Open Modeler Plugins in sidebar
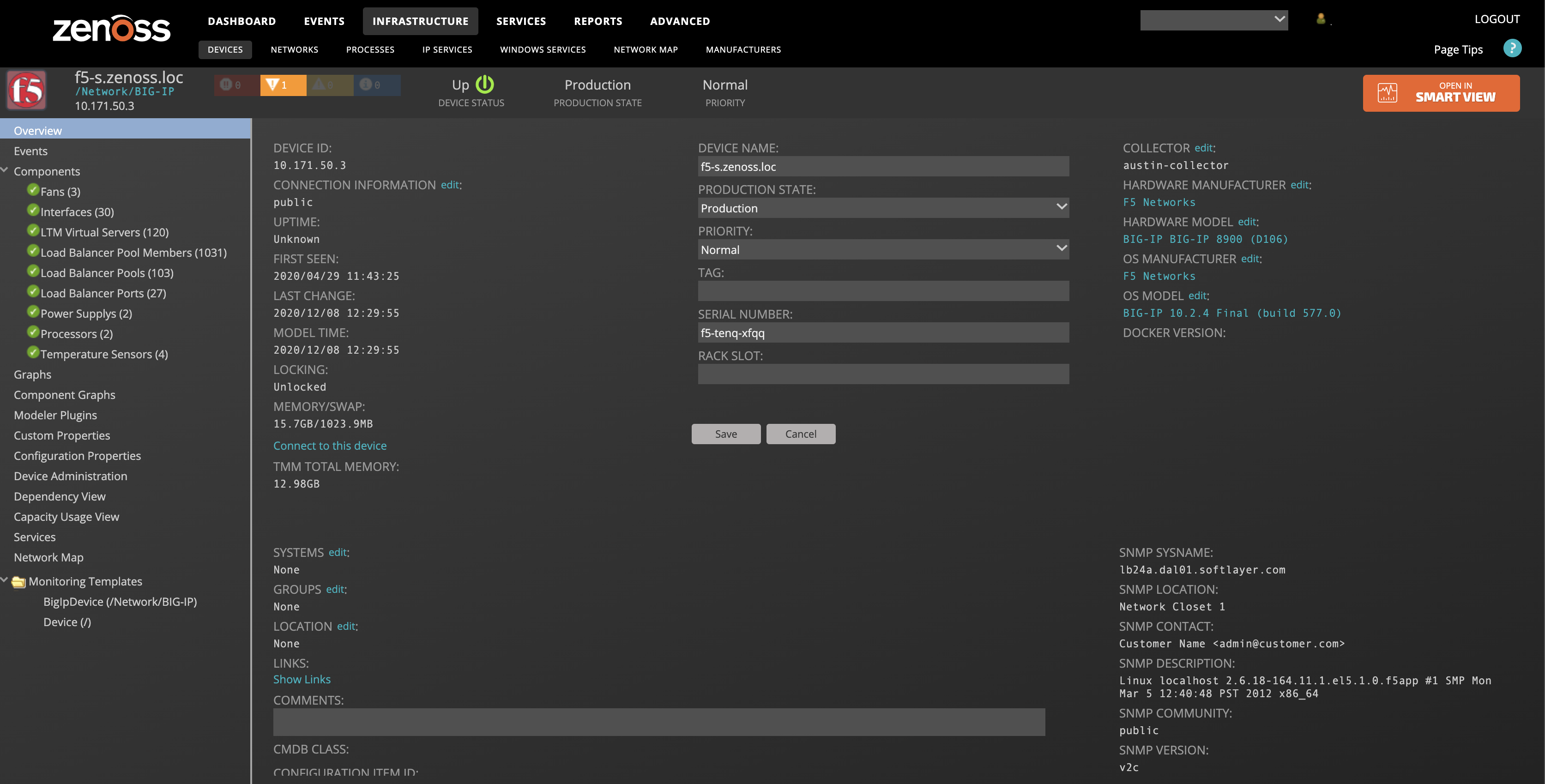The image size is (1545, 784). [x=55, y=415]
